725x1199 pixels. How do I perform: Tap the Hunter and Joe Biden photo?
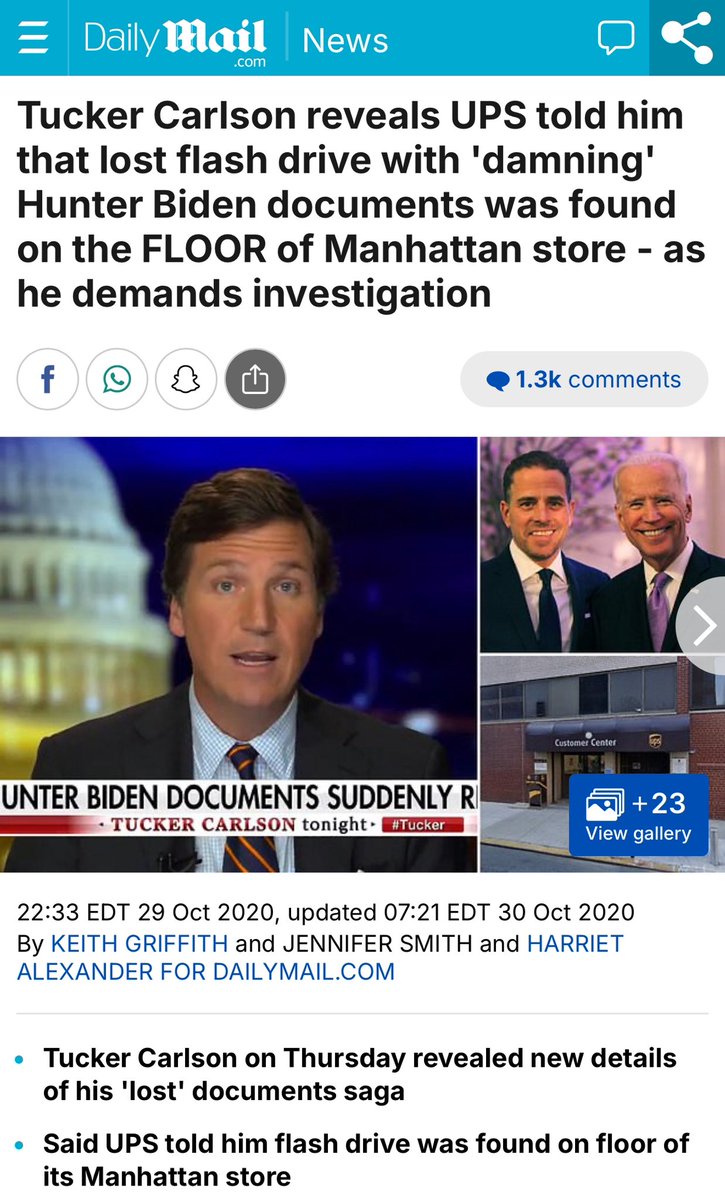603,544
